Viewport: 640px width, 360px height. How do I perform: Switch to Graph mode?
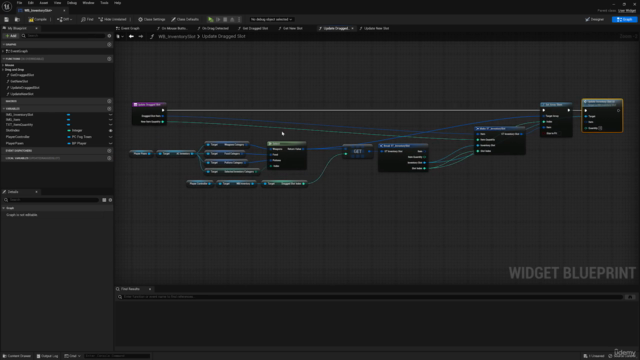[624, 19]
